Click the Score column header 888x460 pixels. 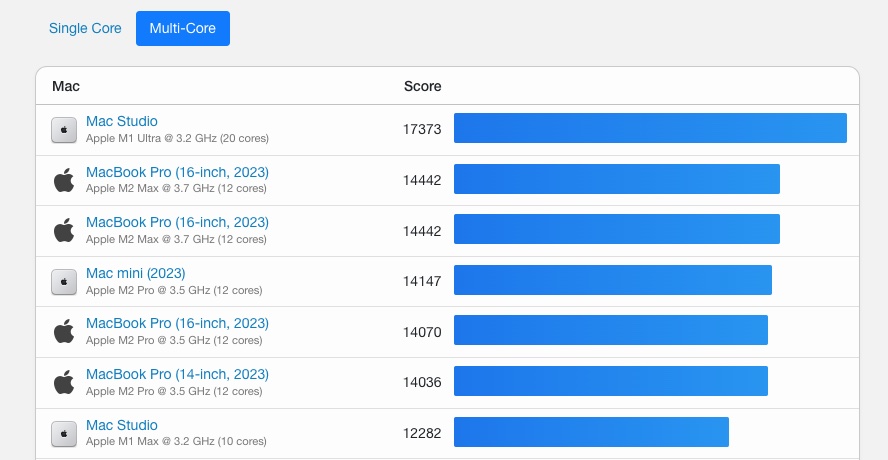(422, 87)
